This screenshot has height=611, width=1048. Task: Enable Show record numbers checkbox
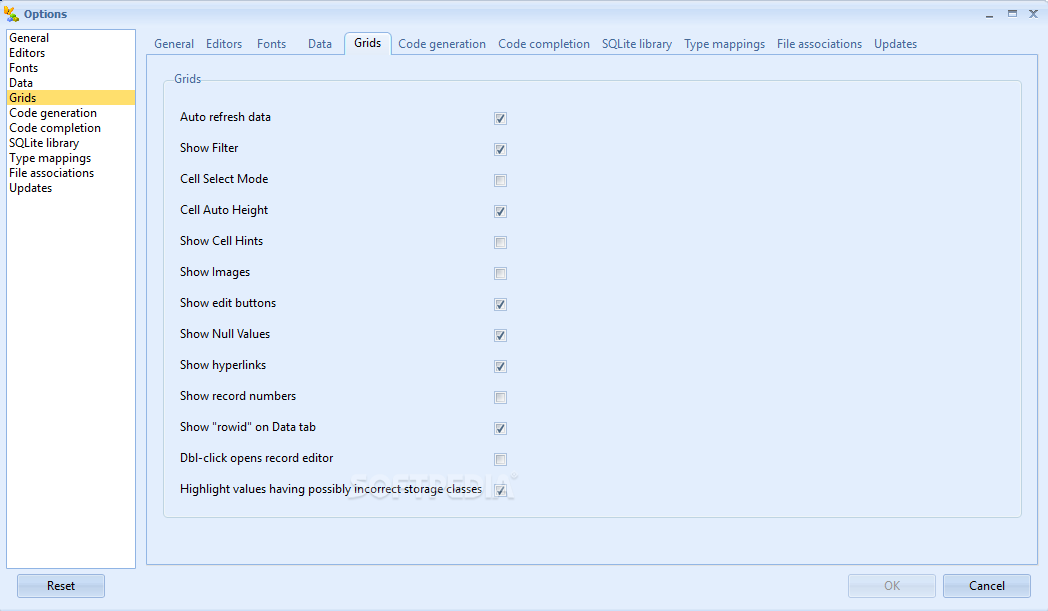501,397
